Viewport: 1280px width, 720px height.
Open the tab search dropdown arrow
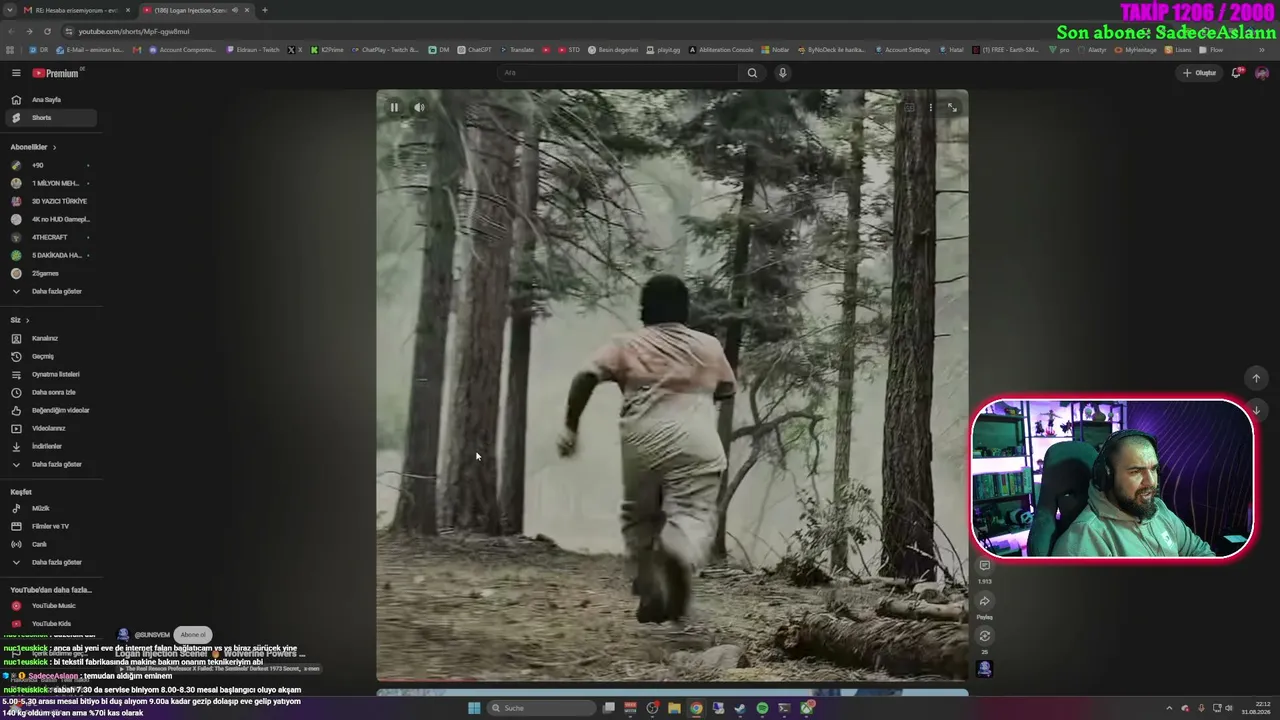coord(11,10)
